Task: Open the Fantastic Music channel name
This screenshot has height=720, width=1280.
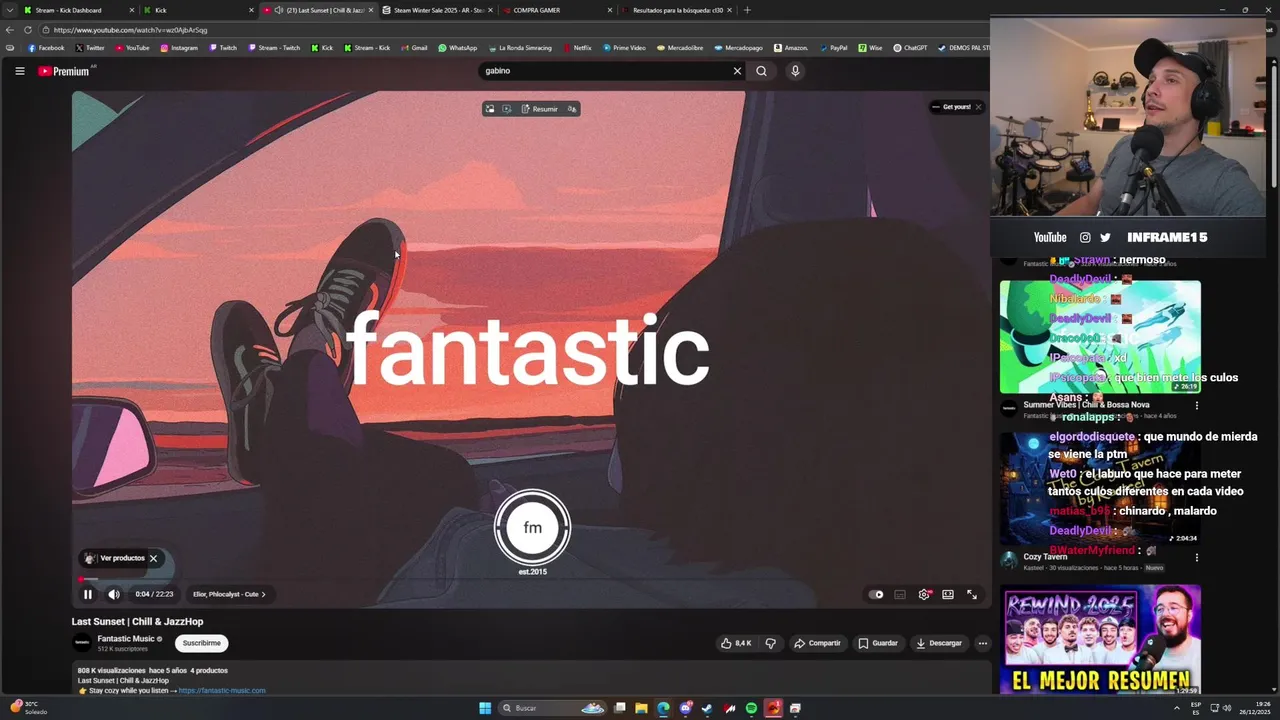Action: coord(126,638)
